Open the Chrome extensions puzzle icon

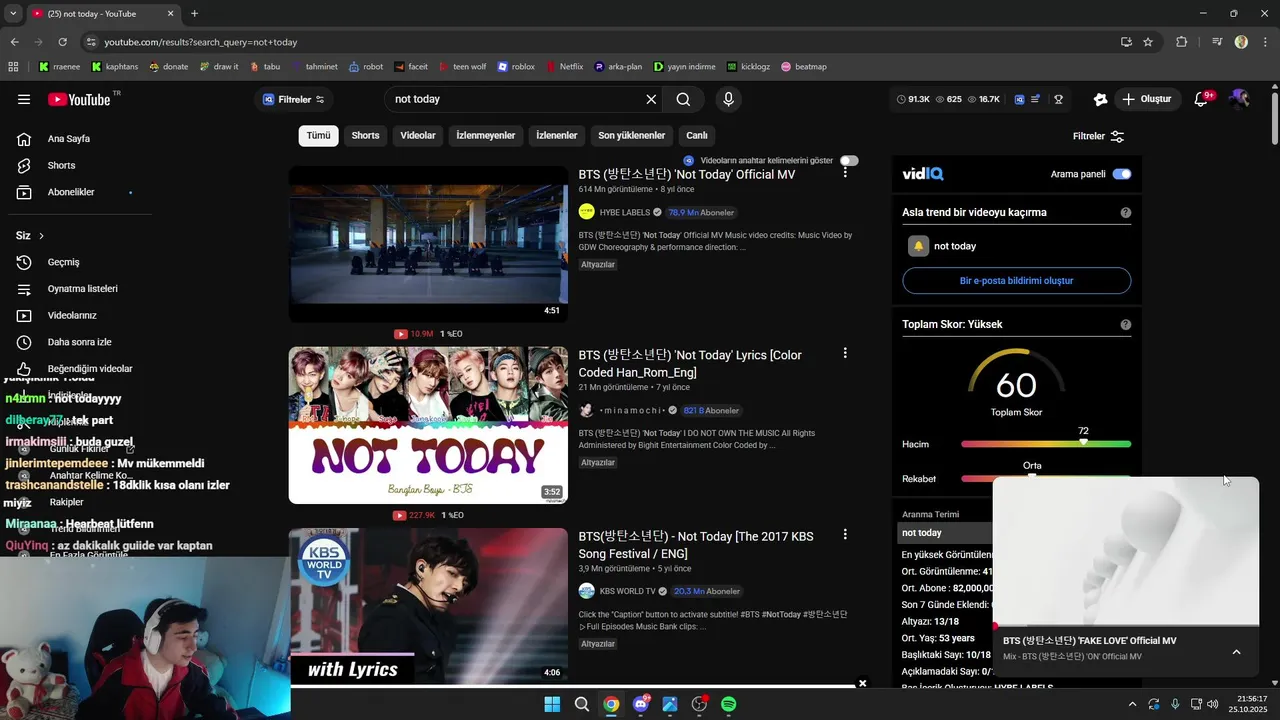pyautogui.click(x=1182, y=42)
